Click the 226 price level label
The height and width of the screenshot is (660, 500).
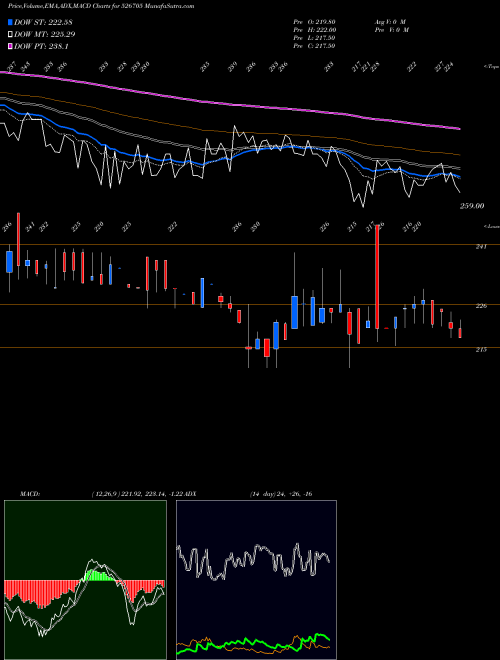tap(481, 306)
